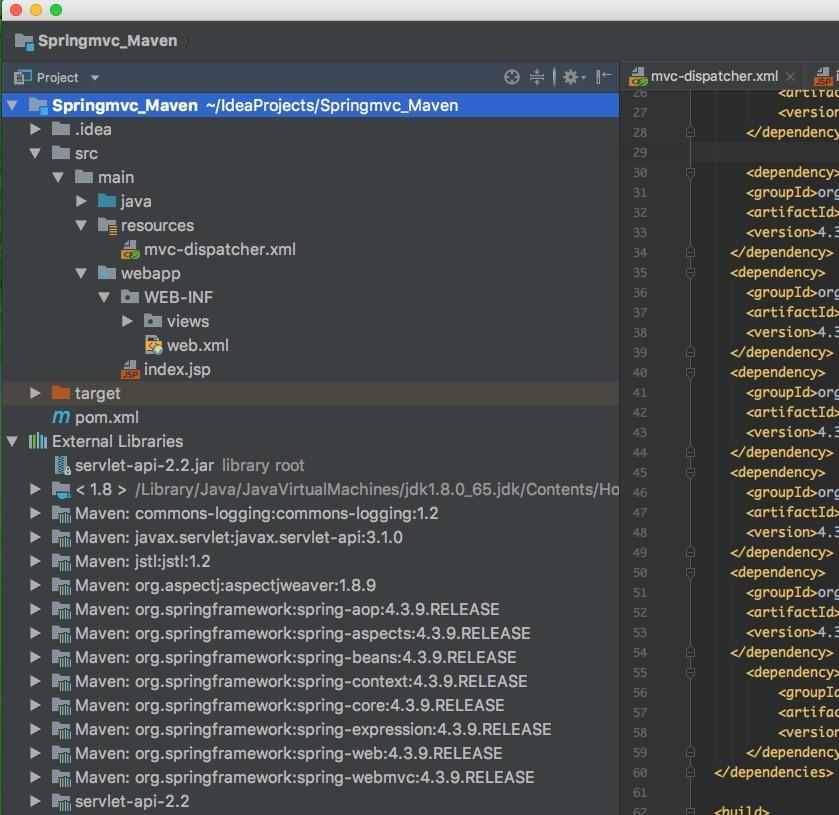839x815 pixels.
Task: Collapse the main folder
Action: coord(58,177)
